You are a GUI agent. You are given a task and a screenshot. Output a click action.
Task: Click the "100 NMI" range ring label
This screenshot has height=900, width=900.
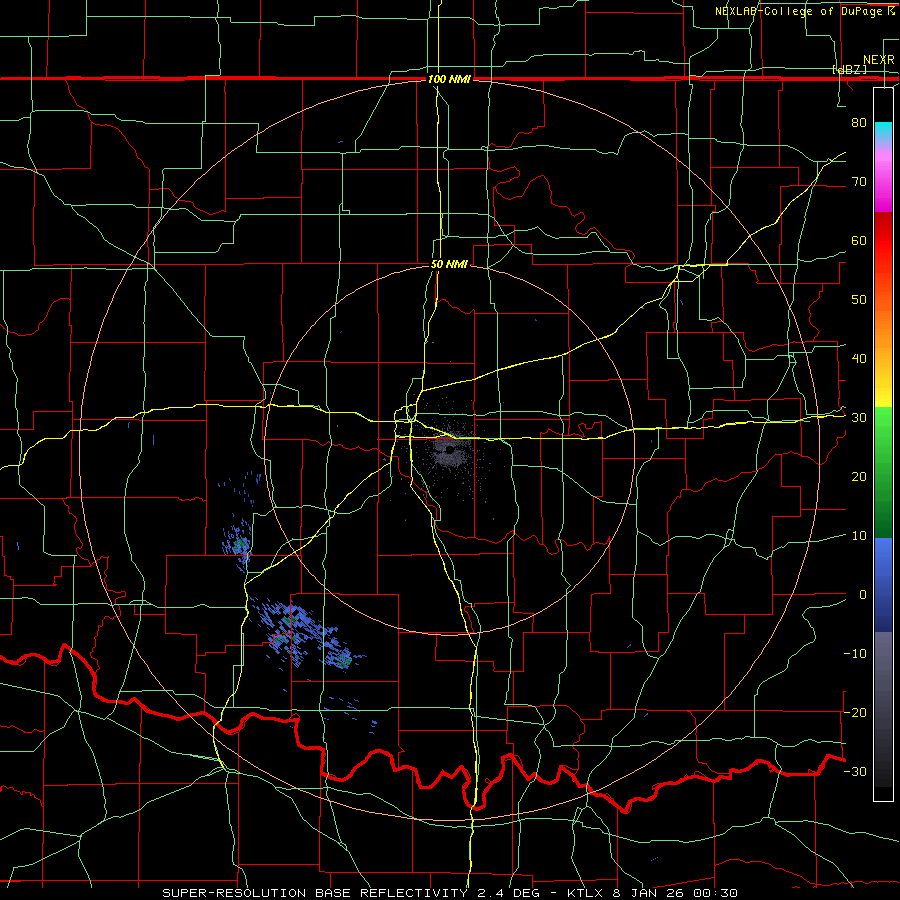pos(449,79)
